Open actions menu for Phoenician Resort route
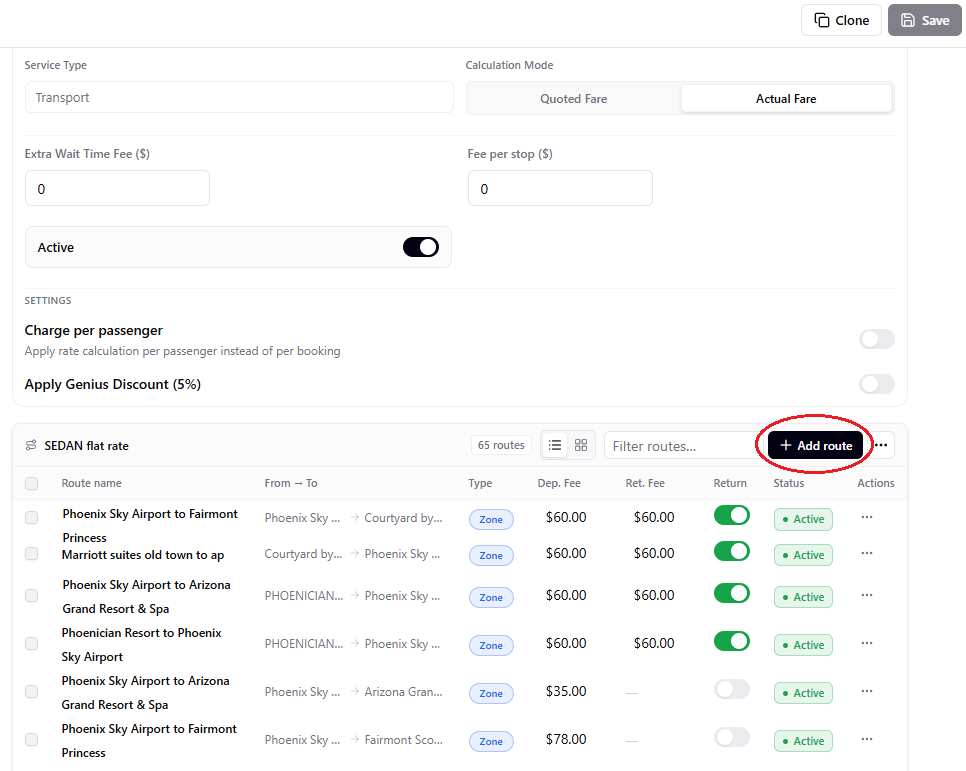This screenshot has height=771, width=966. click(867, 643)
